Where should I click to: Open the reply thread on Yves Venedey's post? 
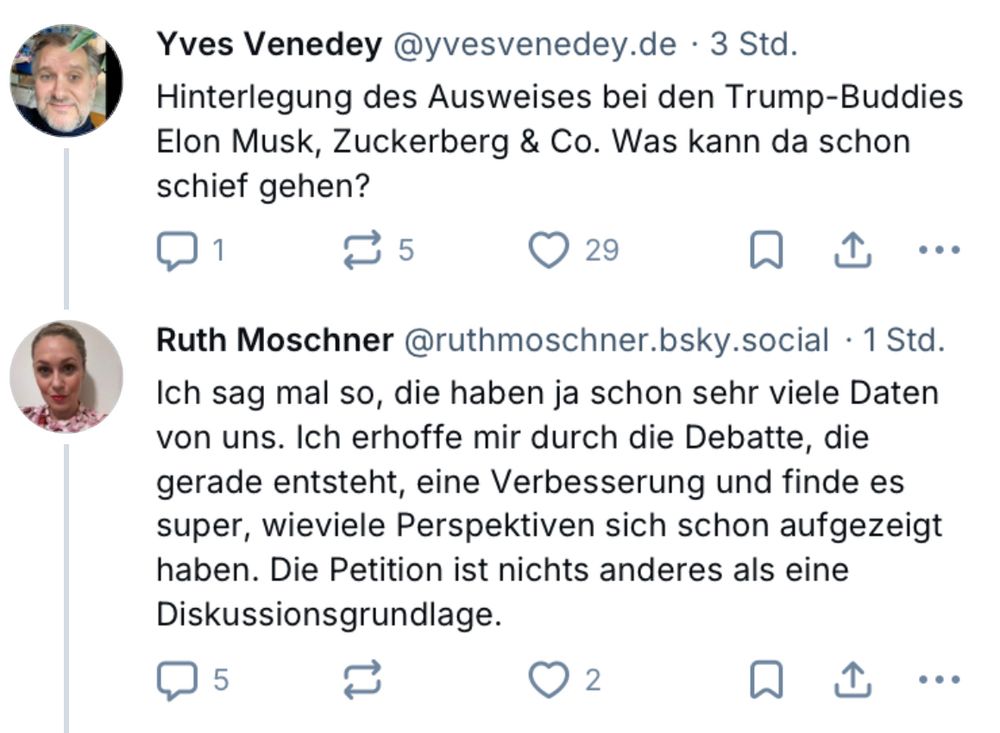178,249
